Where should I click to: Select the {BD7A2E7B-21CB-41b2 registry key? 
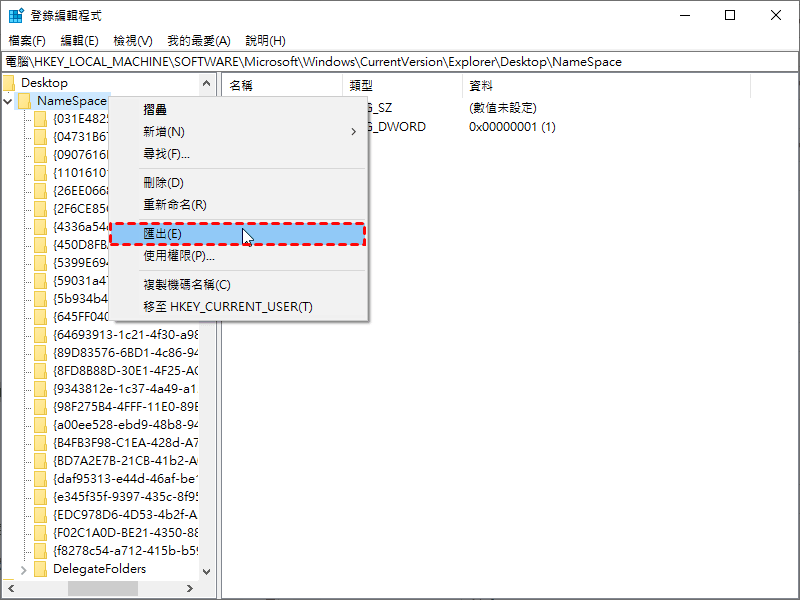coord(126,461)
